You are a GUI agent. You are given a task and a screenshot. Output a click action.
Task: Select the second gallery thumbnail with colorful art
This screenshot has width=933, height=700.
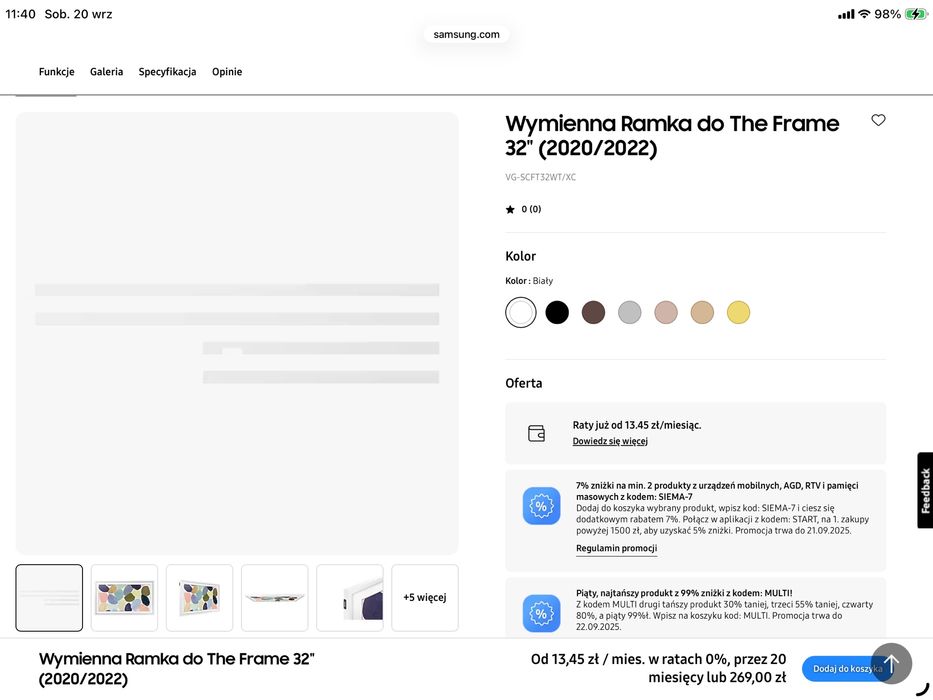point(125,598)
